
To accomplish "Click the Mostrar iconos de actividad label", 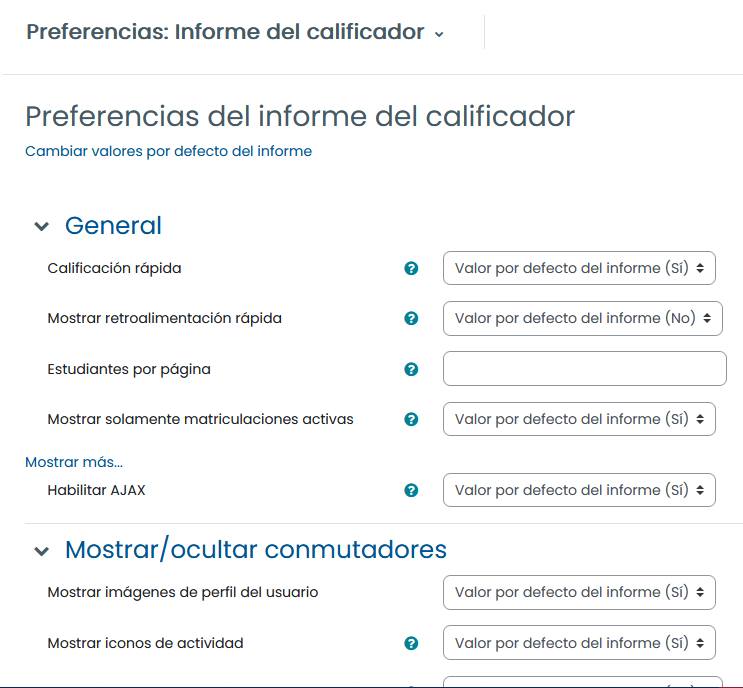I will (x=145, y=643).
